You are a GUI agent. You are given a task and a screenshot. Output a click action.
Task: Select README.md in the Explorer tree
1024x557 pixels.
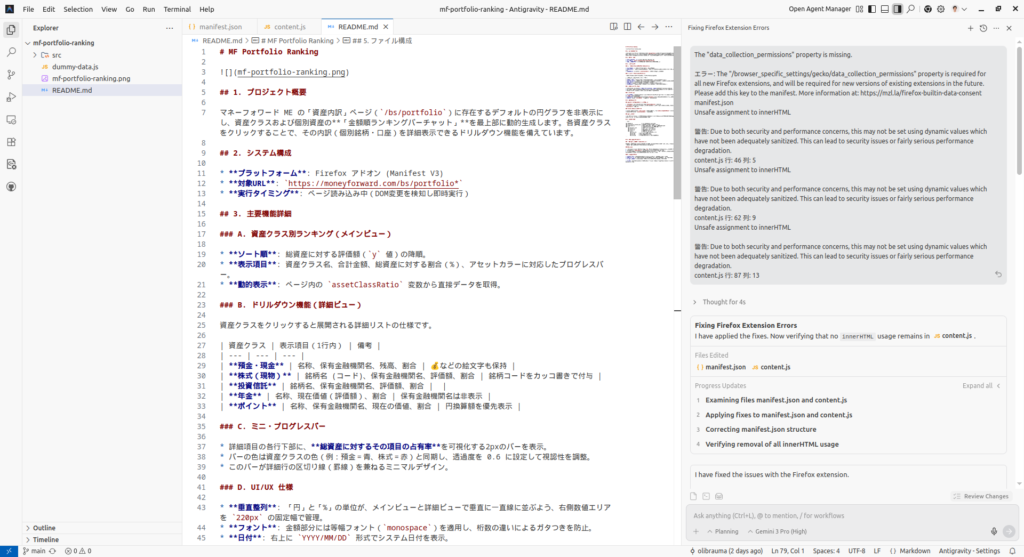(x=102, y=90)
